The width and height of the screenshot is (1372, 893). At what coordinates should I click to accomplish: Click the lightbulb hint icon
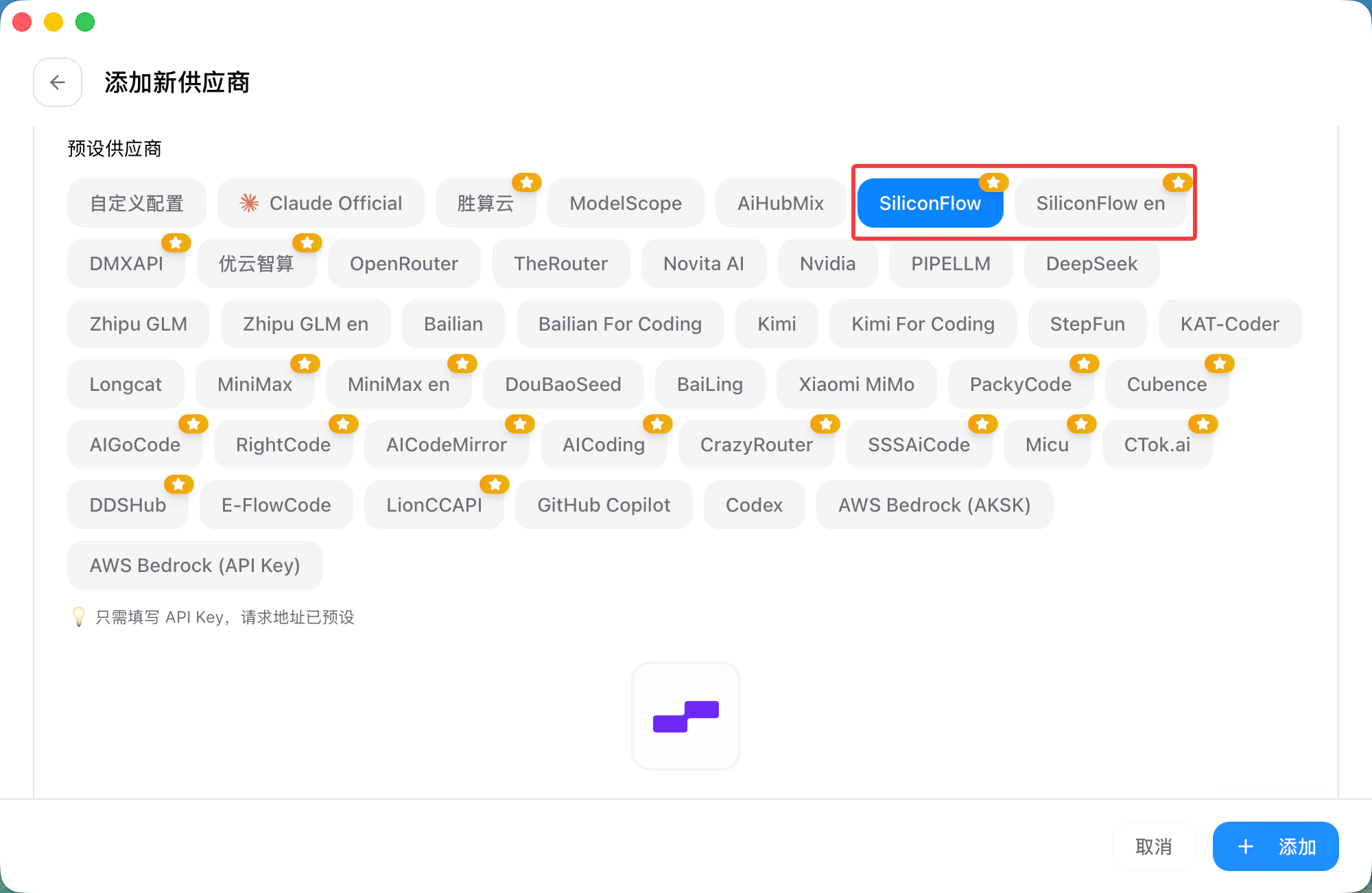(x=79, y=617)
